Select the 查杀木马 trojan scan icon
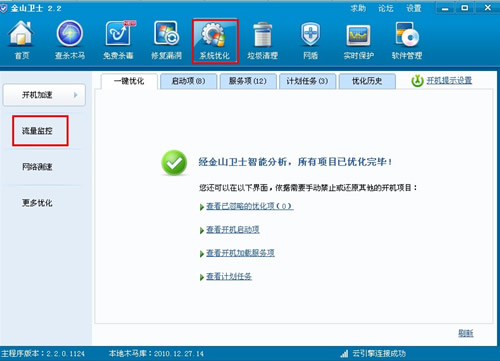The width and height of the screenshot is (500, 361). click(x=70, y=33)
